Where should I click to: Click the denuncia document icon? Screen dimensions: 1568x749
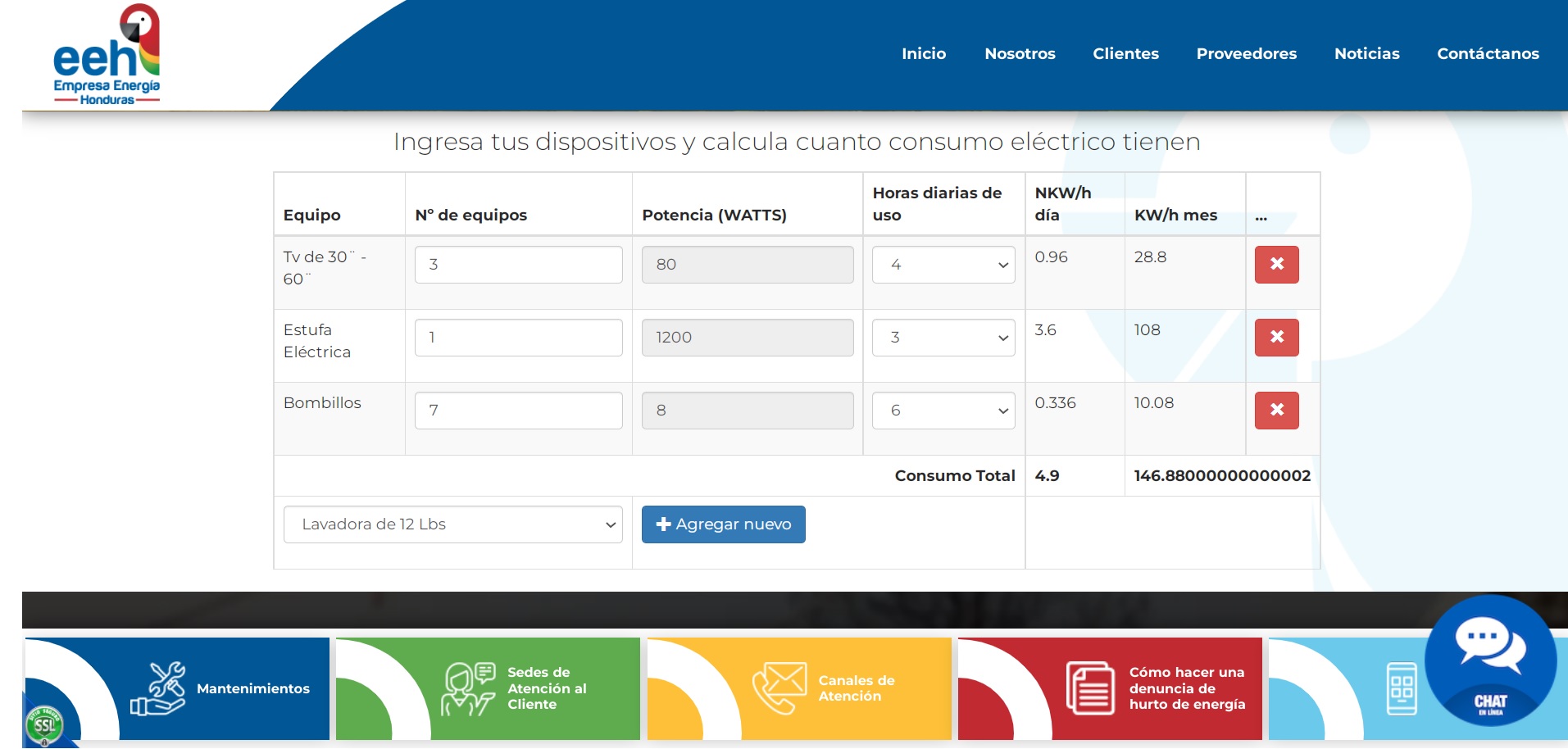(1090, 688)
